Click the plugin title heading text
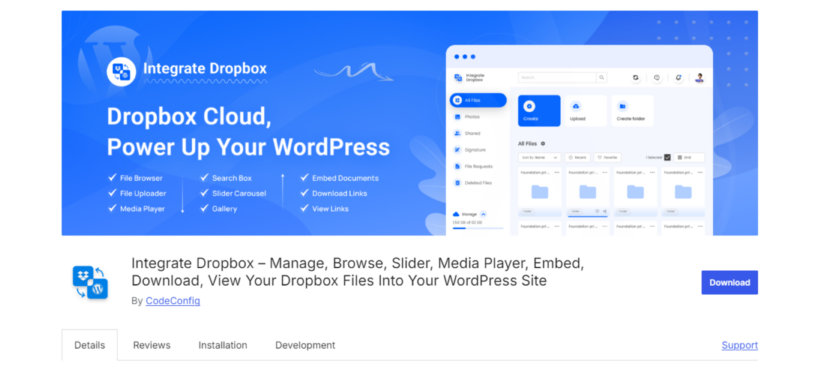Viewport: 820px width, 378px height. pos(358,272)
